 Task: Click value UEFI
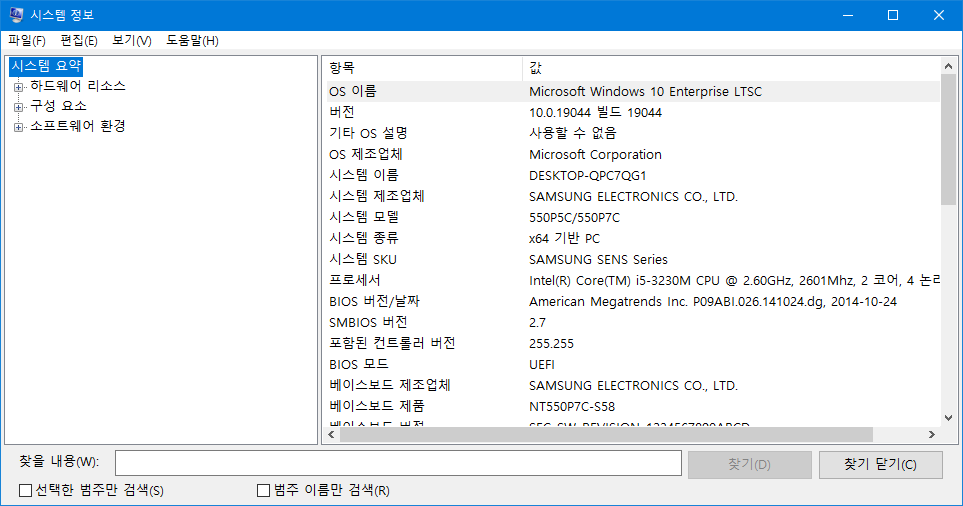(542, 364)
